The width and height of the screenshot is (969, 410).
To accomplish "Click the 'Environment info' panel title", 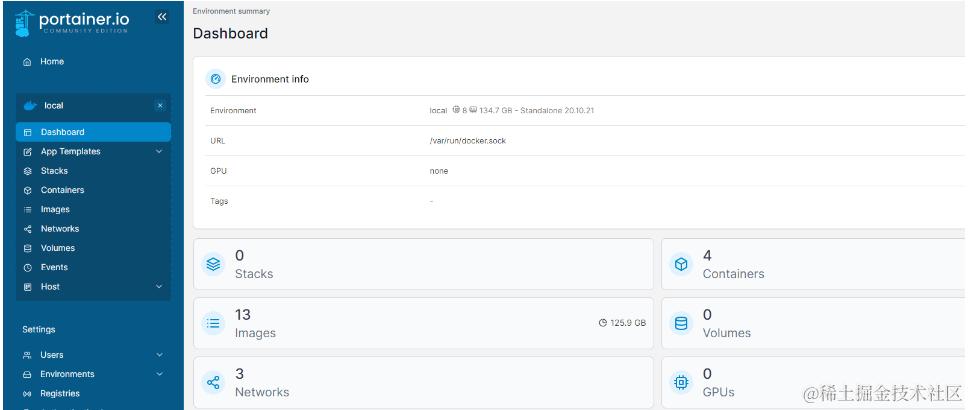I will point(270,79).
